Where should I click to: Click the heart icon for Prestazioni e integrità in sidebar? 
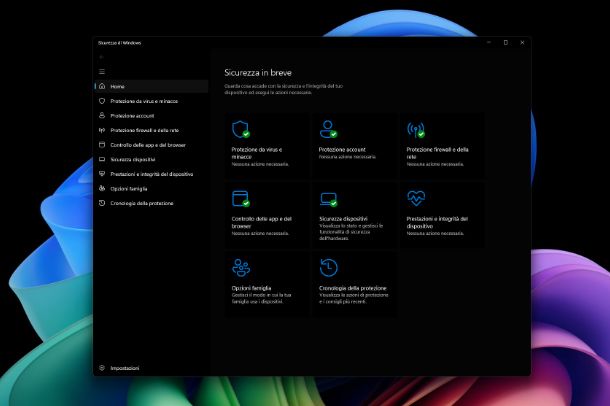click(x=102, y=174)
